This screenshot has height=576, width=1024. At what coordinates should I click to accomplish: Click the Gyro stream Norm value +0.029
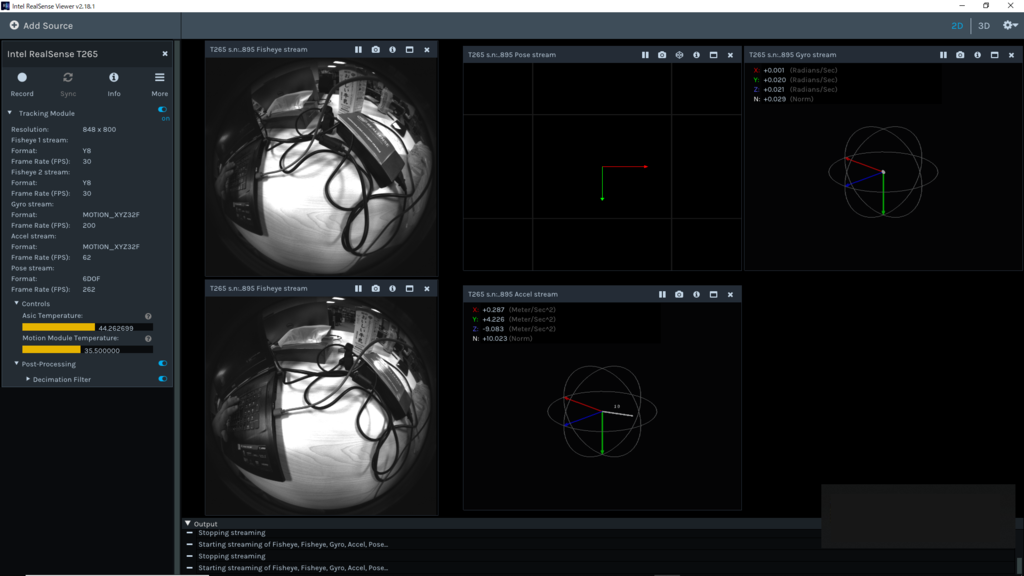(x=775, y=99)
